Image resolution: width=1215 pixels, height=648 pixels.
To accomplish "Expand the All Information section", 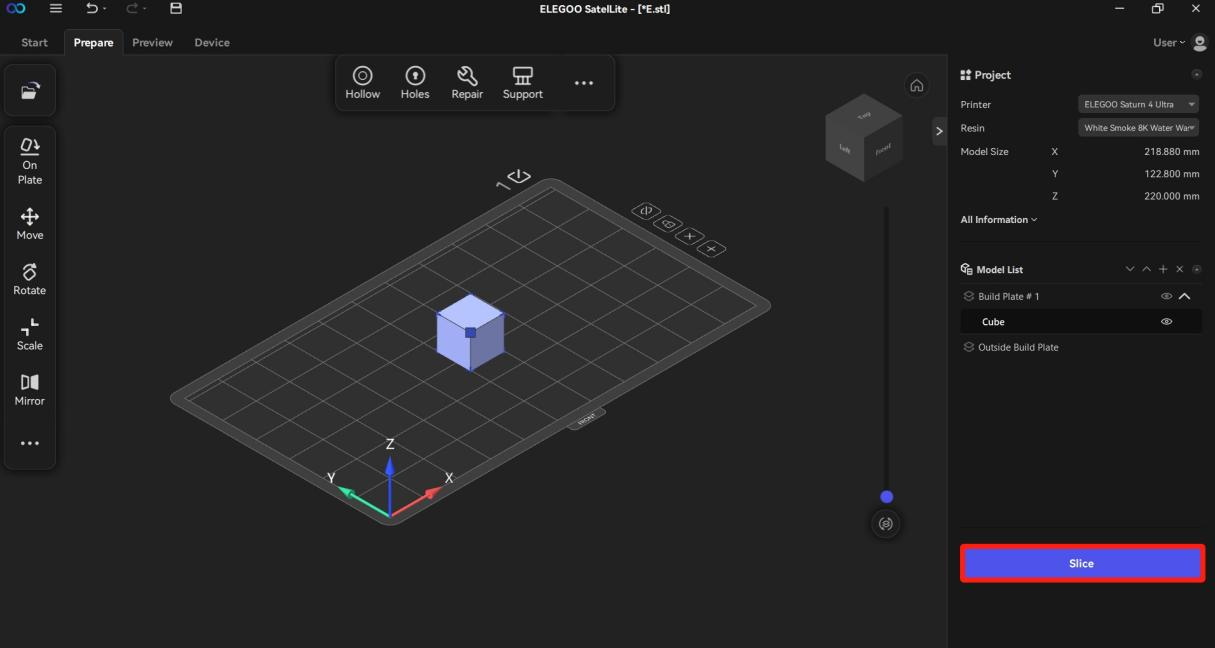I will 998,220.
